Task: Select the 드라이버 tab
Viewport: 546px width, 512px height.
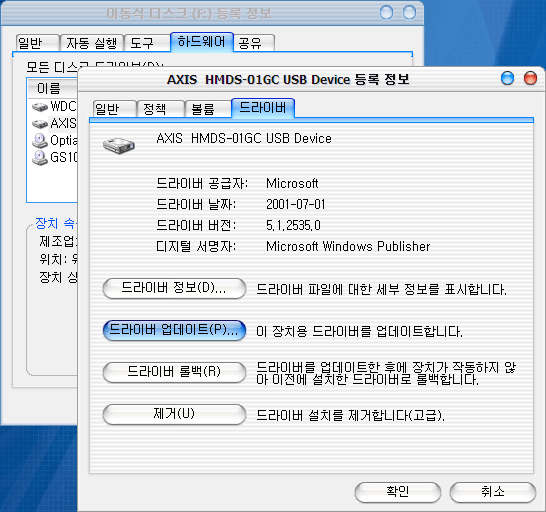Action: [x=263, y=108]
